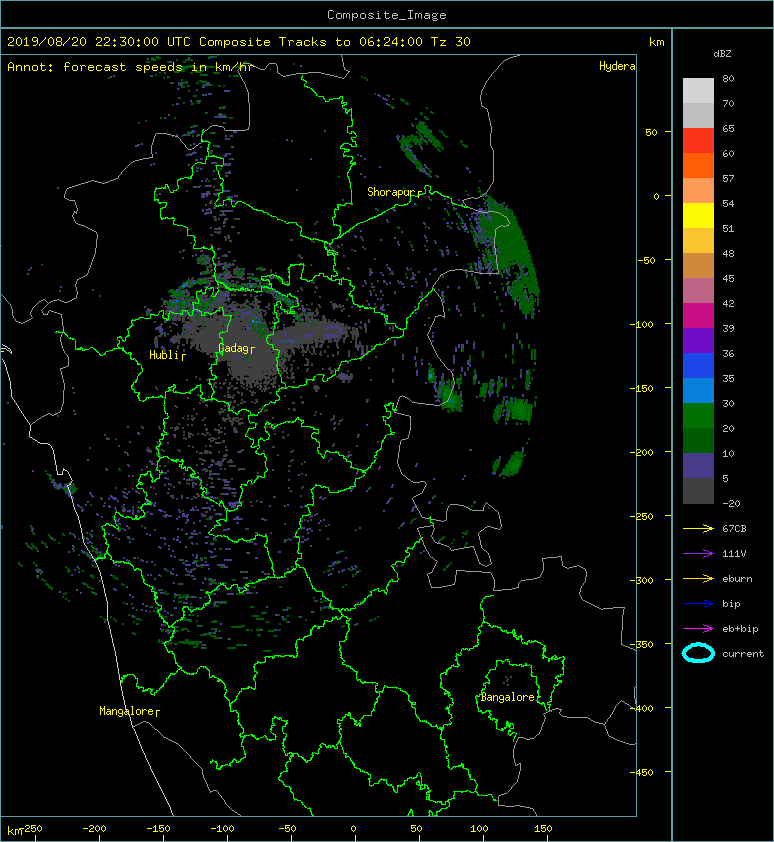Pick the bright green 20–30 dBZ swatch
Image resolution: width=774 pixels, height=842 pixels.
(698, 416)
